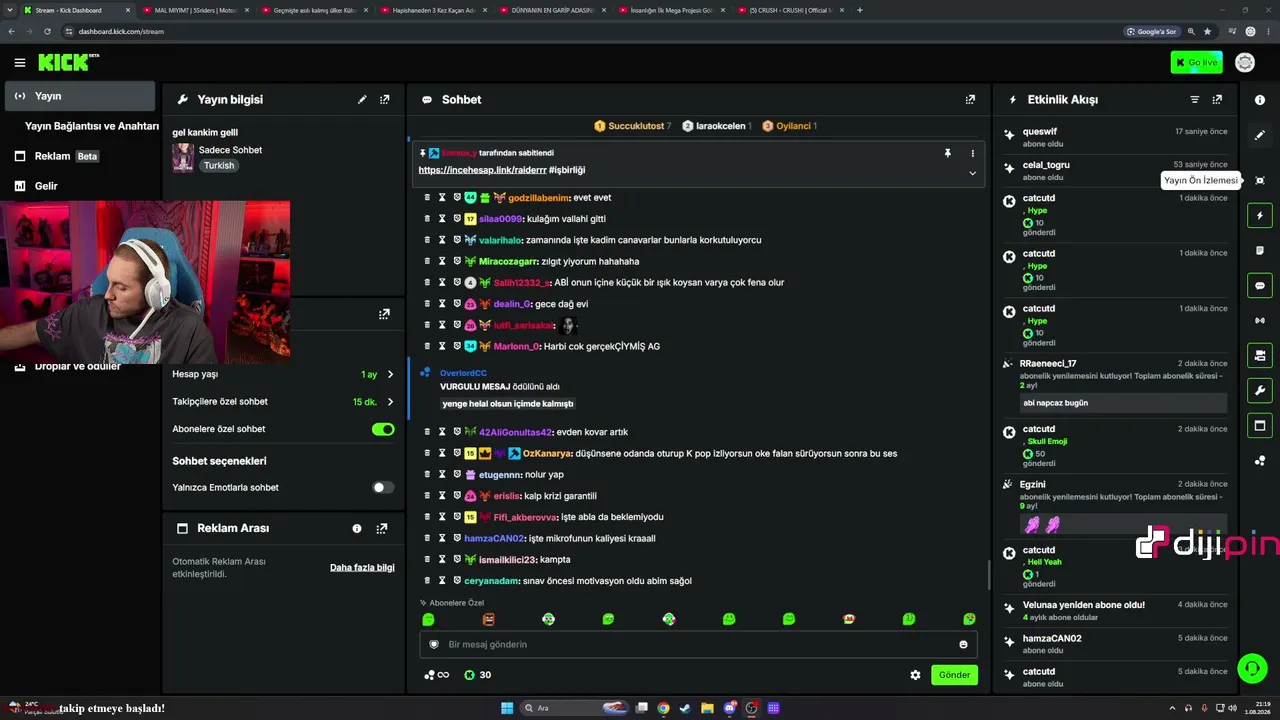Select the celal_togru activity entry
Image resolution: width=1280 pixels, height=720 pixels.
[x=1116, y=170]
